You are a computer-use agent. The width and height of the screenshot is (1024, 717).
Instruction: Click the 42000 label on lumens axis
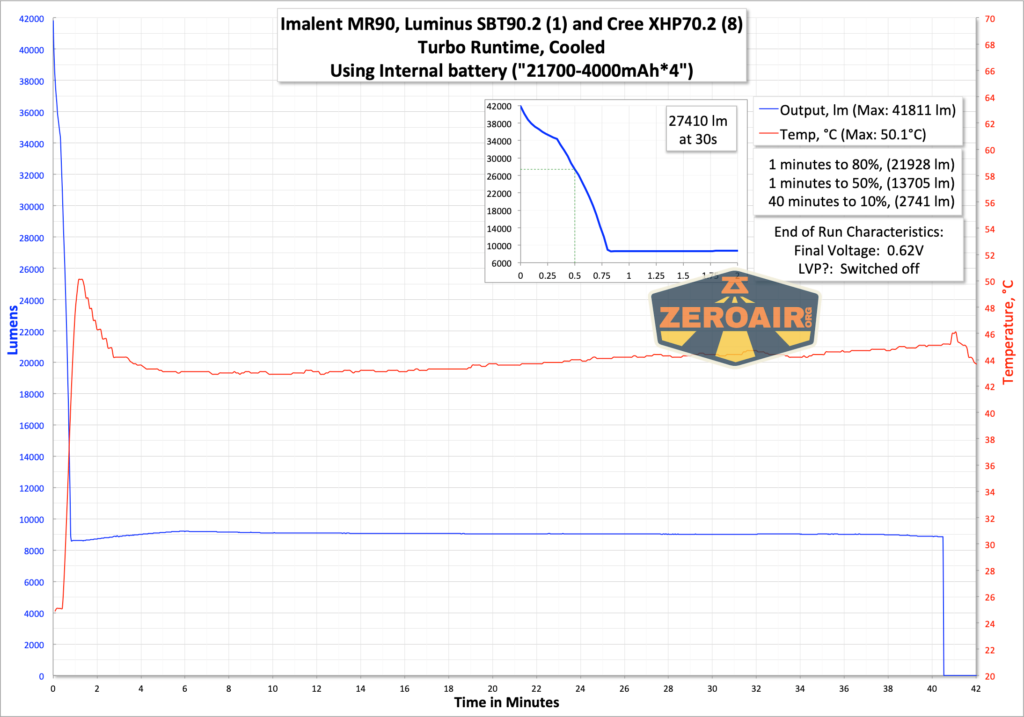click(x=31, y=19)
